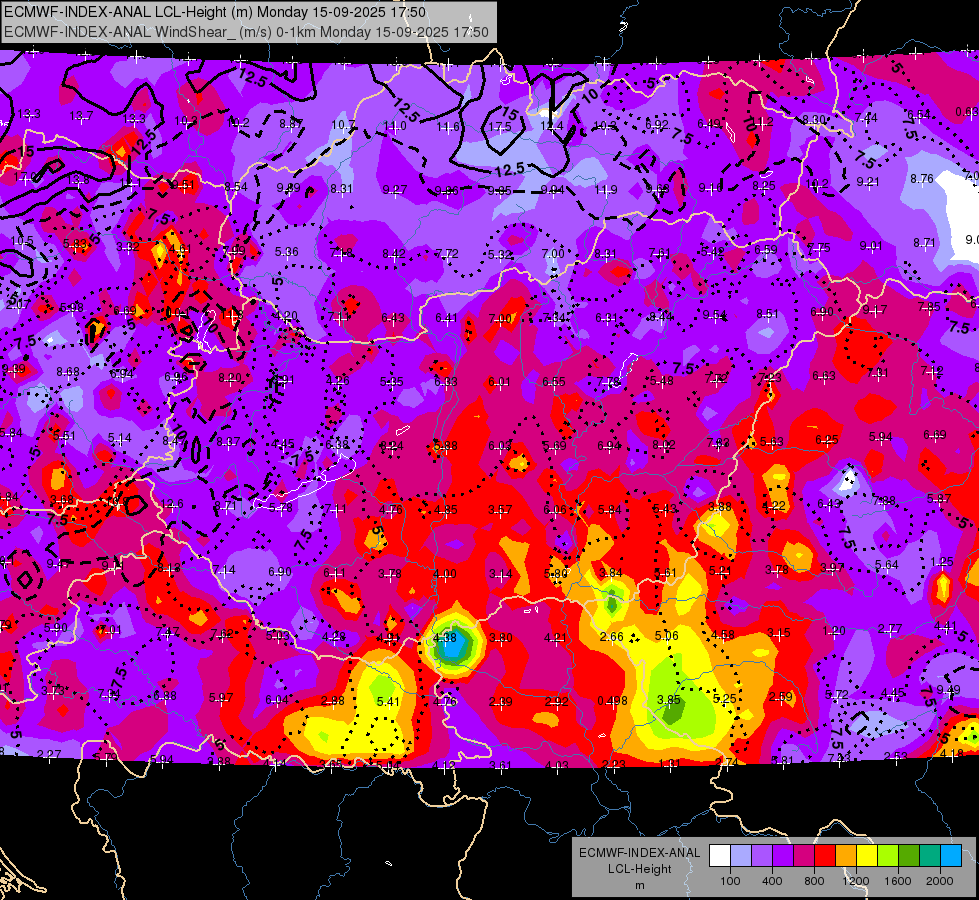Click the shear value 5.06 on yellow area
The image size is (979, 900).
coord(666,636)
